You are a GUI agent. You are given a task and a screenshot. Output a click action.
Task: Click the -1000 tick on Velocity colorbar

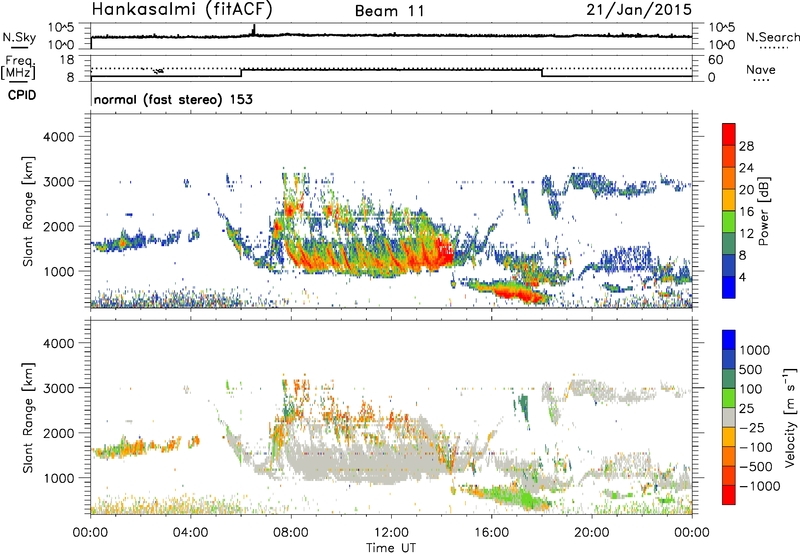coord(760,486)
